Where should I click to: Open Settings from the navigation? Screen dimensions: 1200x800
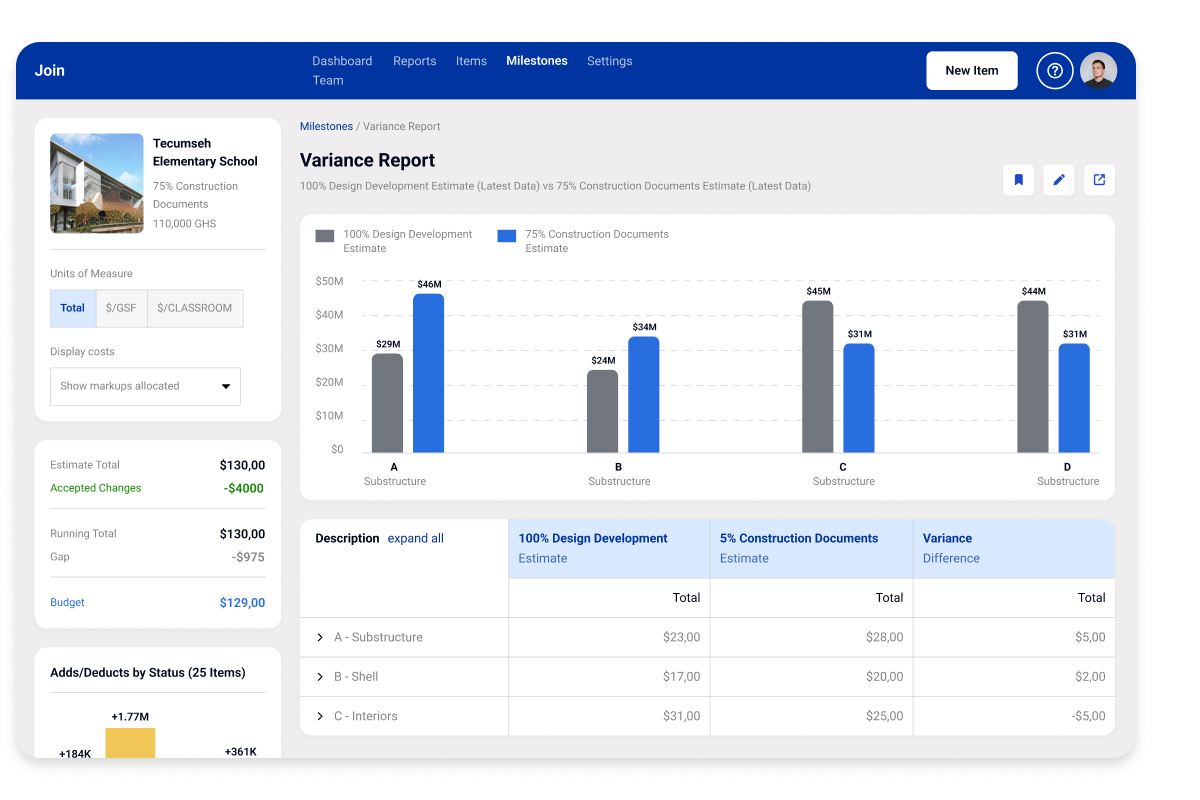pos(609,61)
